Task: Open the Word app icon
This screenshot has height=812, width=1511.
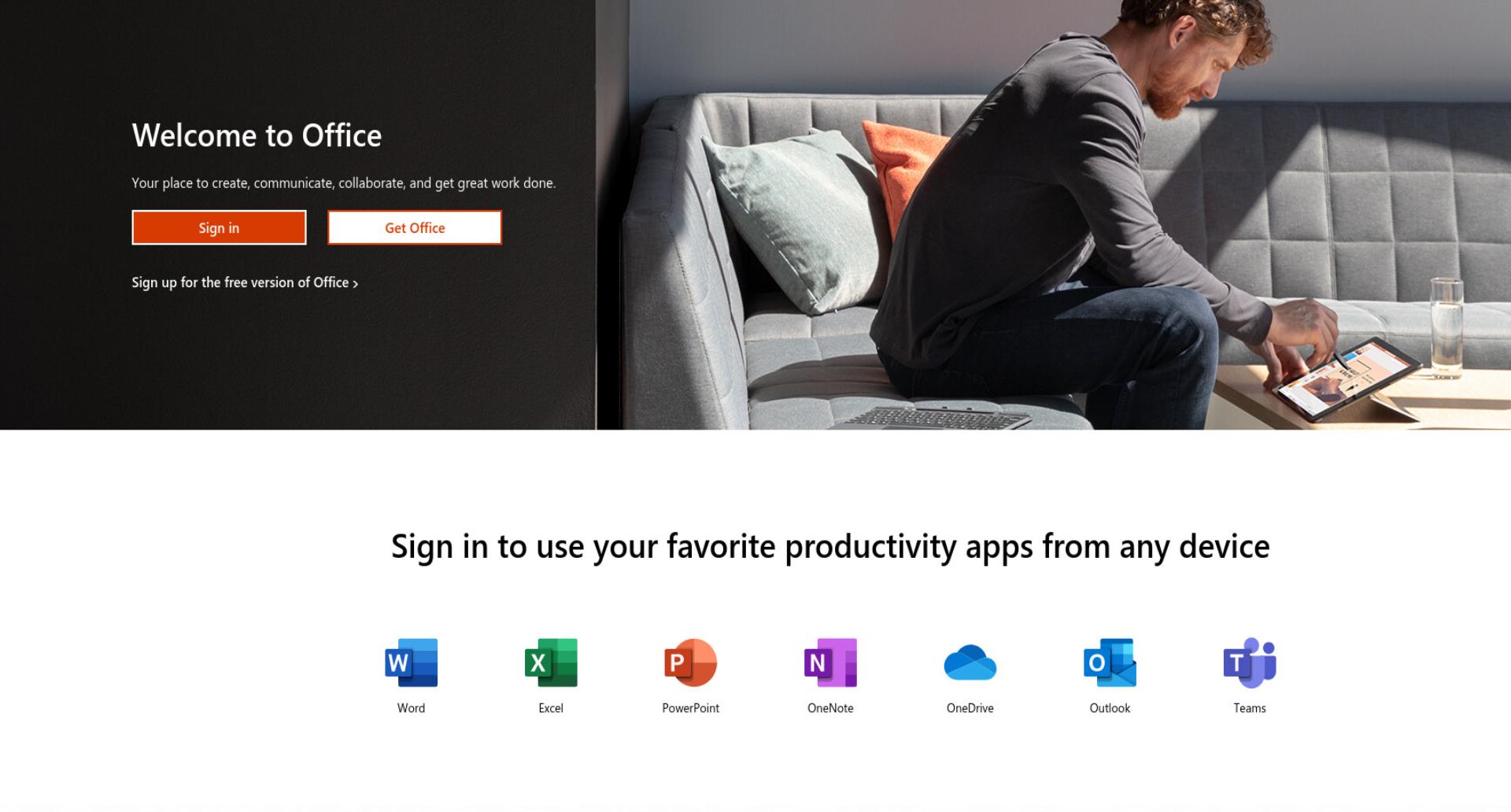Action: [x=411, y=663]
